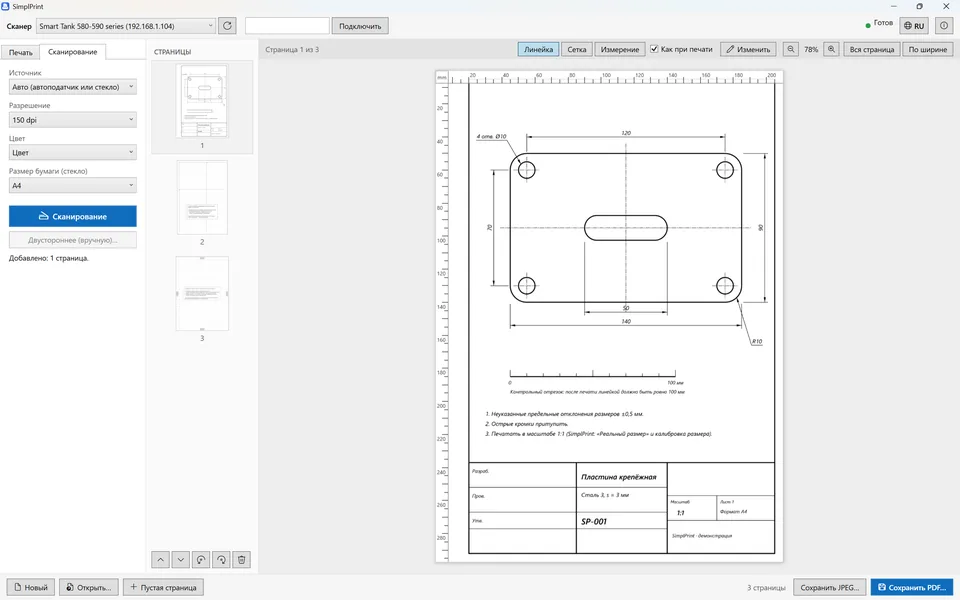Activate the Измерение measuring tool

(x=620, y=49)
